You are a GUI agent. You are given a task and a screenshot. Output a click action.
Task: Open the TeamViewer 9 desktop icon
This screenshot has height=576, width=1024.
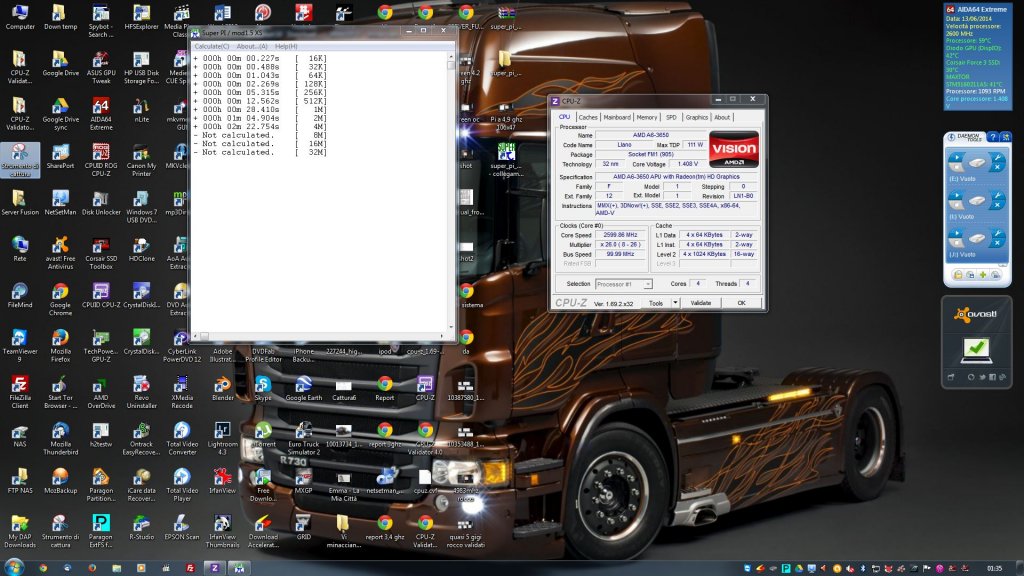pos(20,346)
